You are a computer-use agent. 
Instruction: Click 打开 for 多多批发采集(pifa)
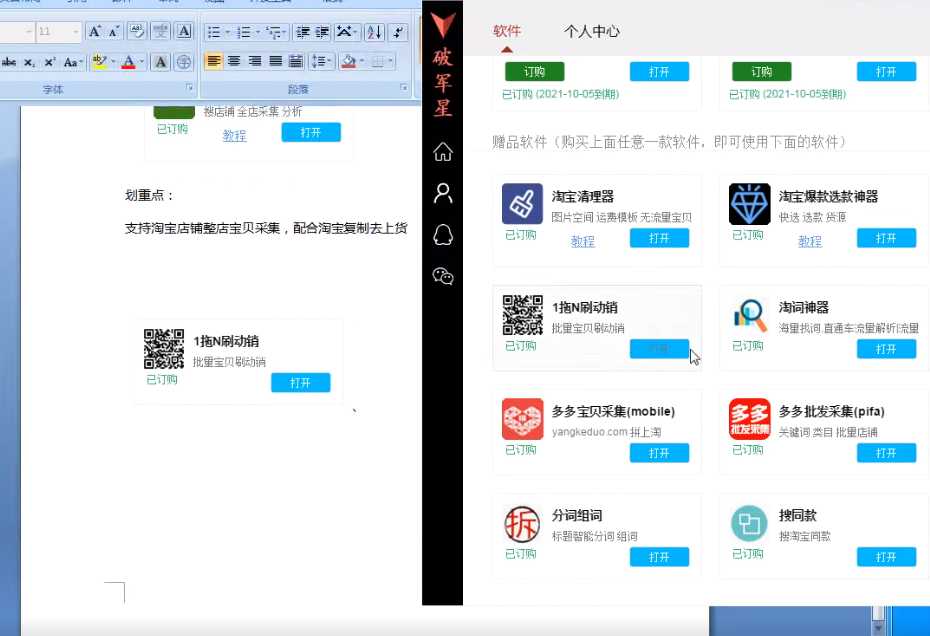point(887,453)
